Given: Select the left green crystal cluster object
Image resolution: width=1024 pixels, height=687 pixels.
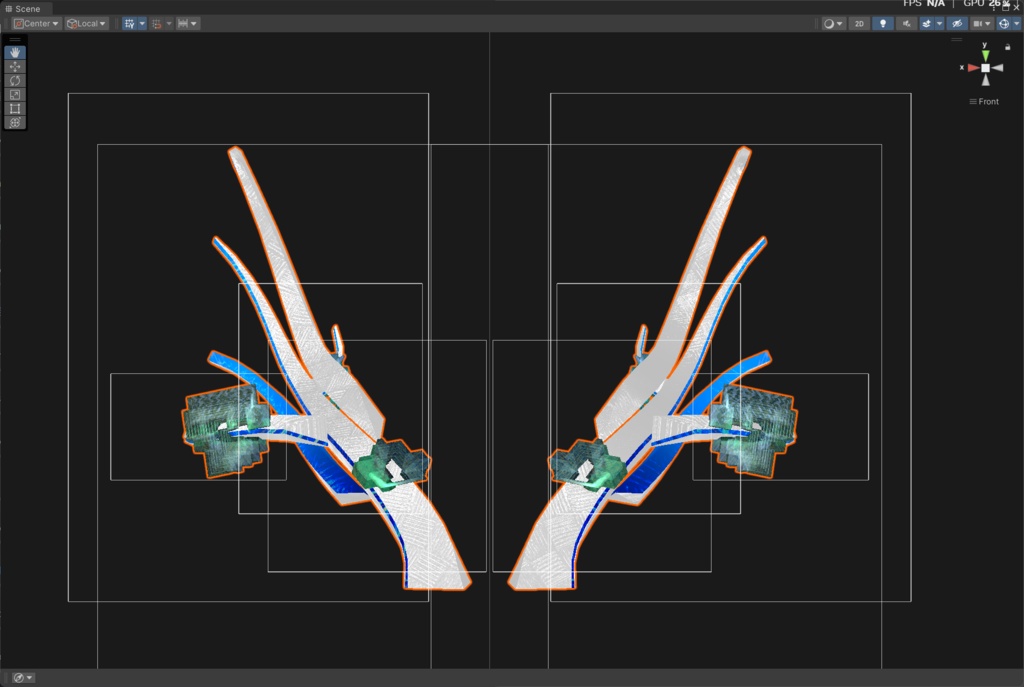Looking at the screenshot, I should pos(225,431).
